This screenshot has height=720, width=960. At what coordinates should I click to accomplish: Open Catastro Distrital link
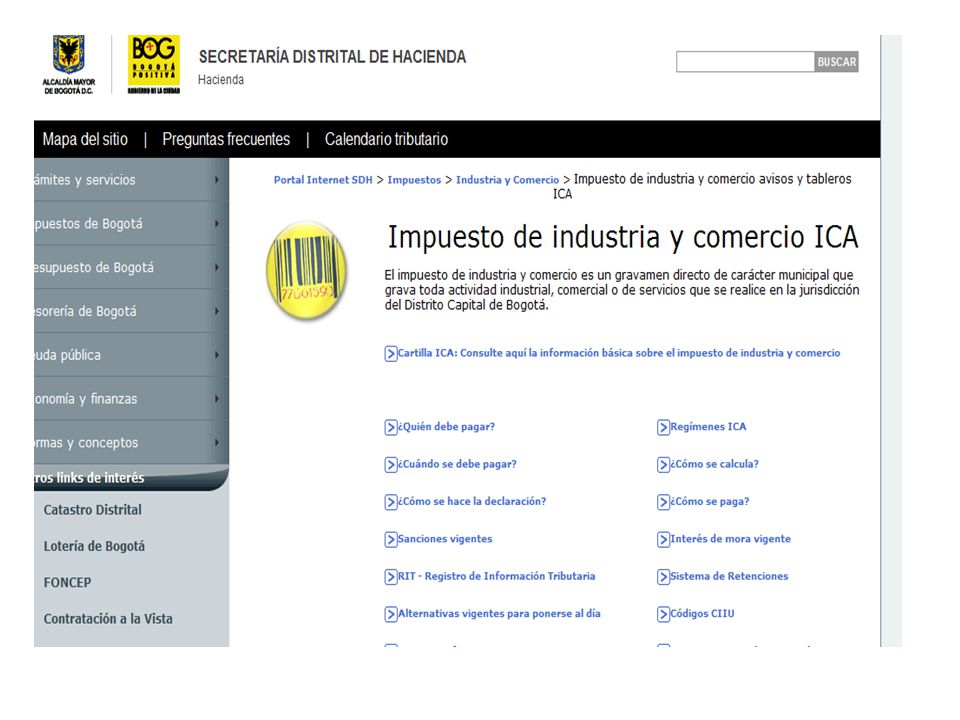point(92,510)
